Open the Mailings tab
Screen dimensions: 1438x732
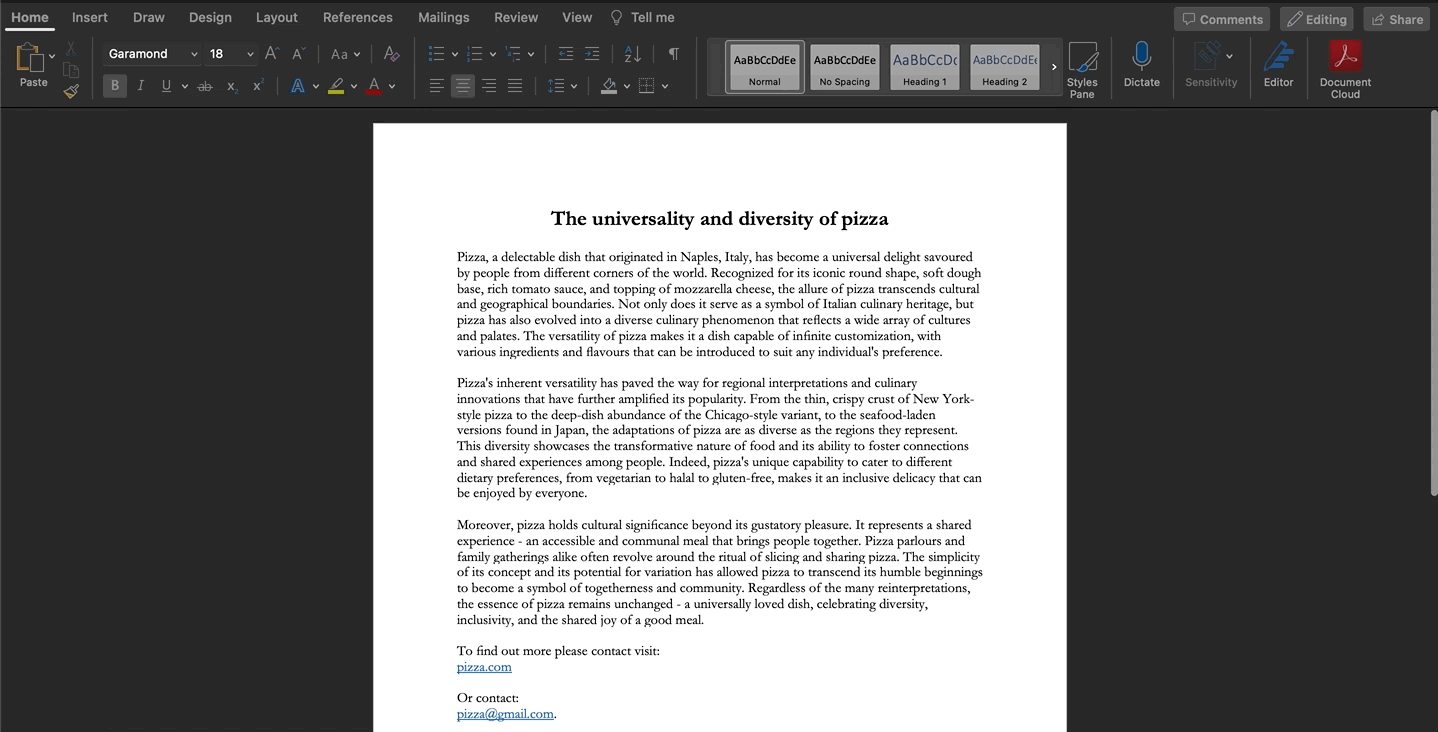(x=444, y=17)
